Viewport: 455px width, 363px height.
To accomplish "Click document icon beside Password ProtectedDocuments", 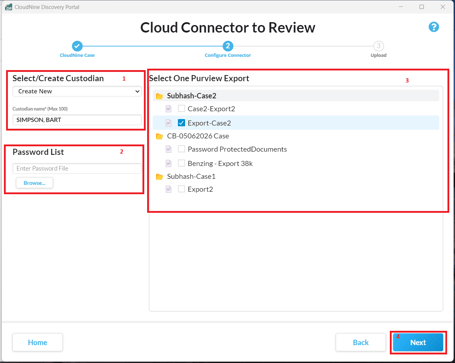I will [169, 149].
